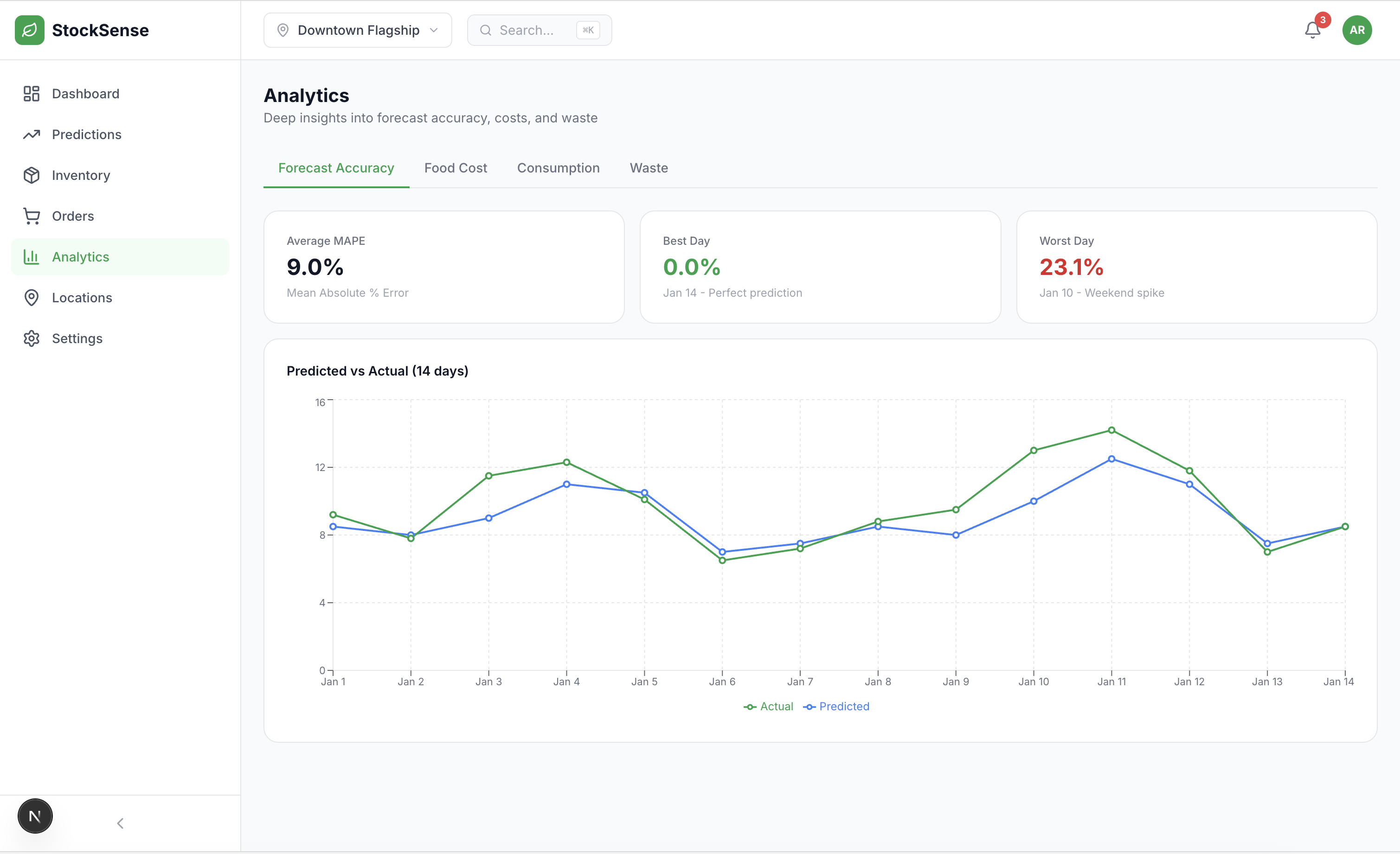Click the Locations pin icon in sidebar
The height and width of the screenshot is (854, 1400).
click(31, 298)
